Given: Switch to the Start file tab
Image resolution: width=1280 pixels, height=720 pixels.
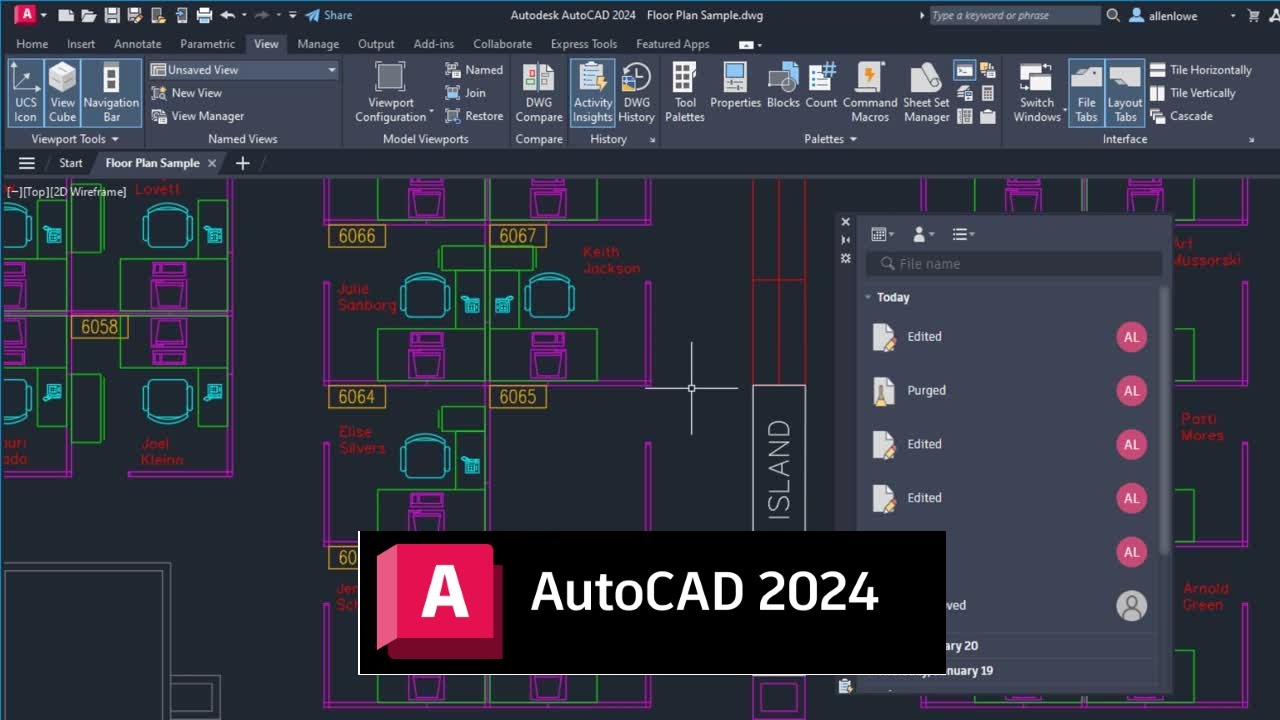Looking at the screenshot, I should [x=71, y=163].
